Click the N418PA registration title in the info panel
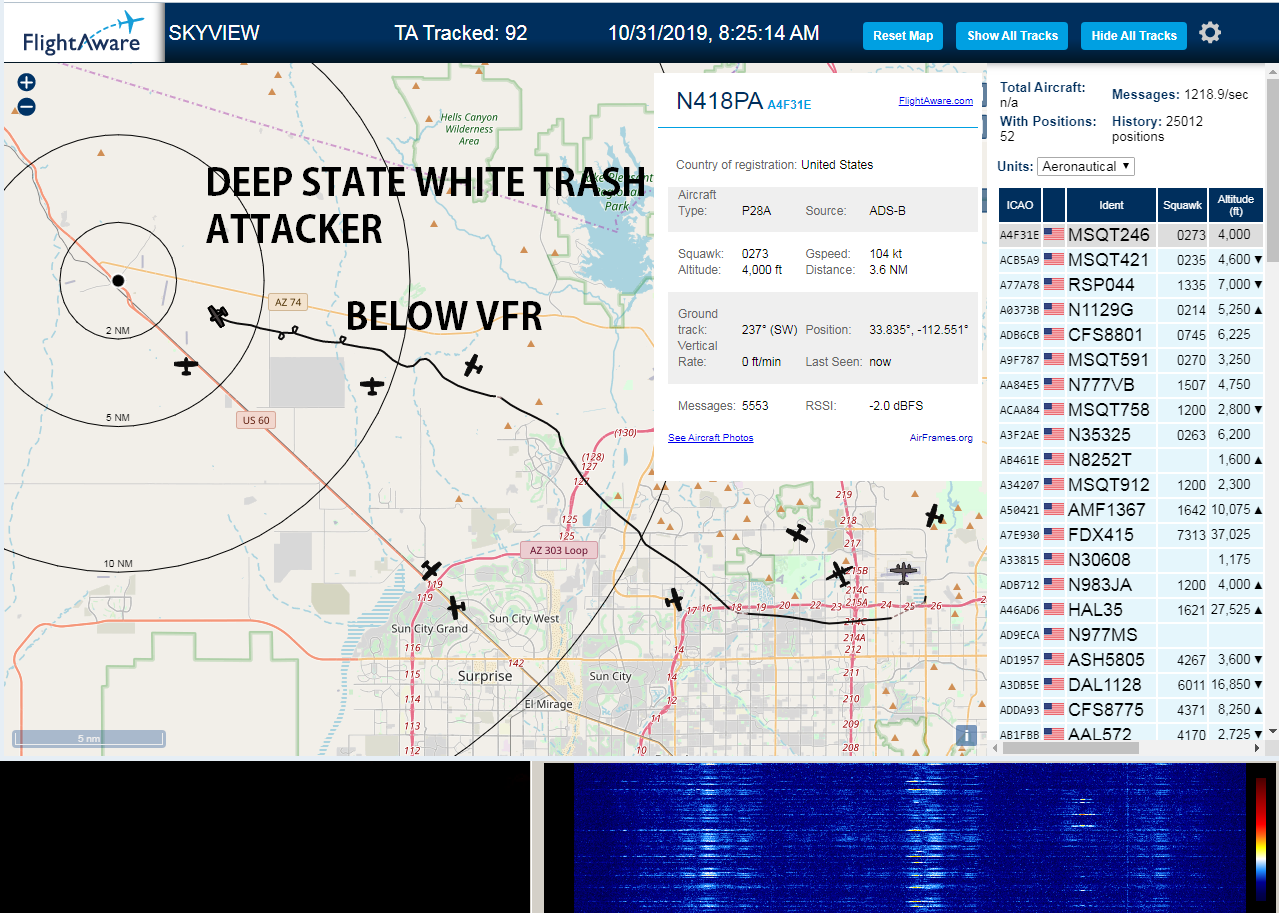1279x913 pixels. (x=720, y=101)
